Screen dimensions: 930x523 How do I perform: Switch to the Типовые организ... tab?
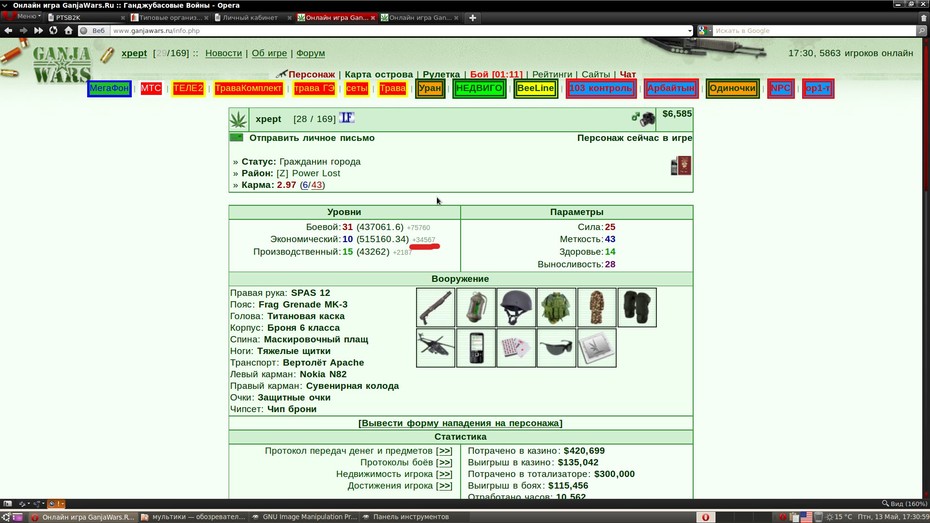(x=169, y=18)
